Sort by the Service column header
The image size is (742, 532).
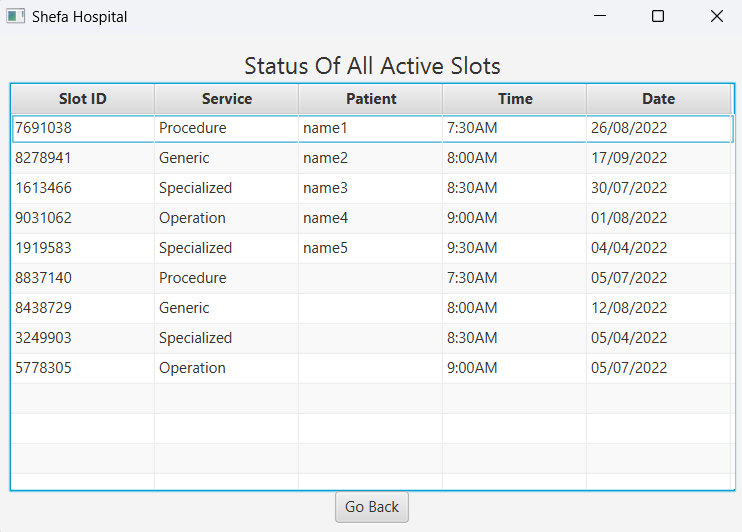[x=227, y=99]
